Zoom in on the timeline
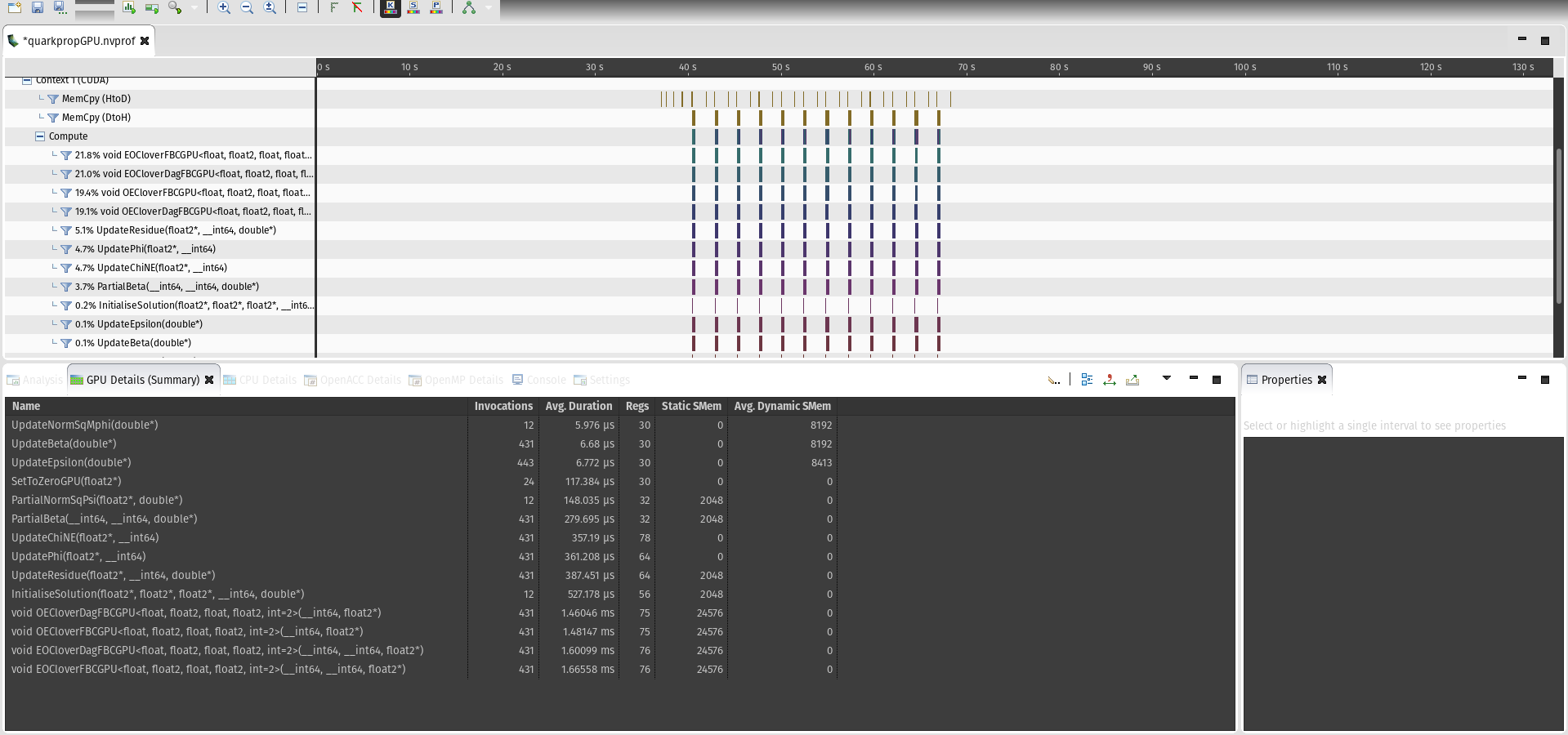Screen dimensions: 1568x735 coord(224,7)
